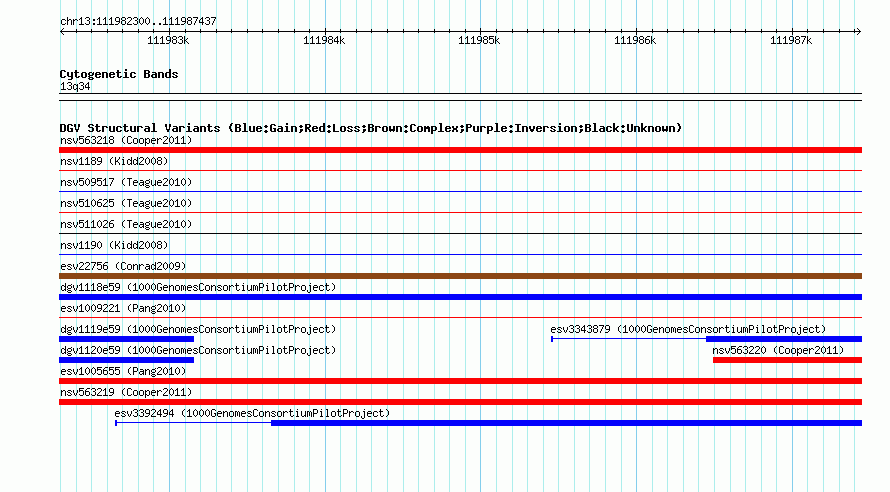Select the short blue dgv1119e59 bar
This screenshot has height=492, width=890.
pyautogui.click(x=127, y=339)
